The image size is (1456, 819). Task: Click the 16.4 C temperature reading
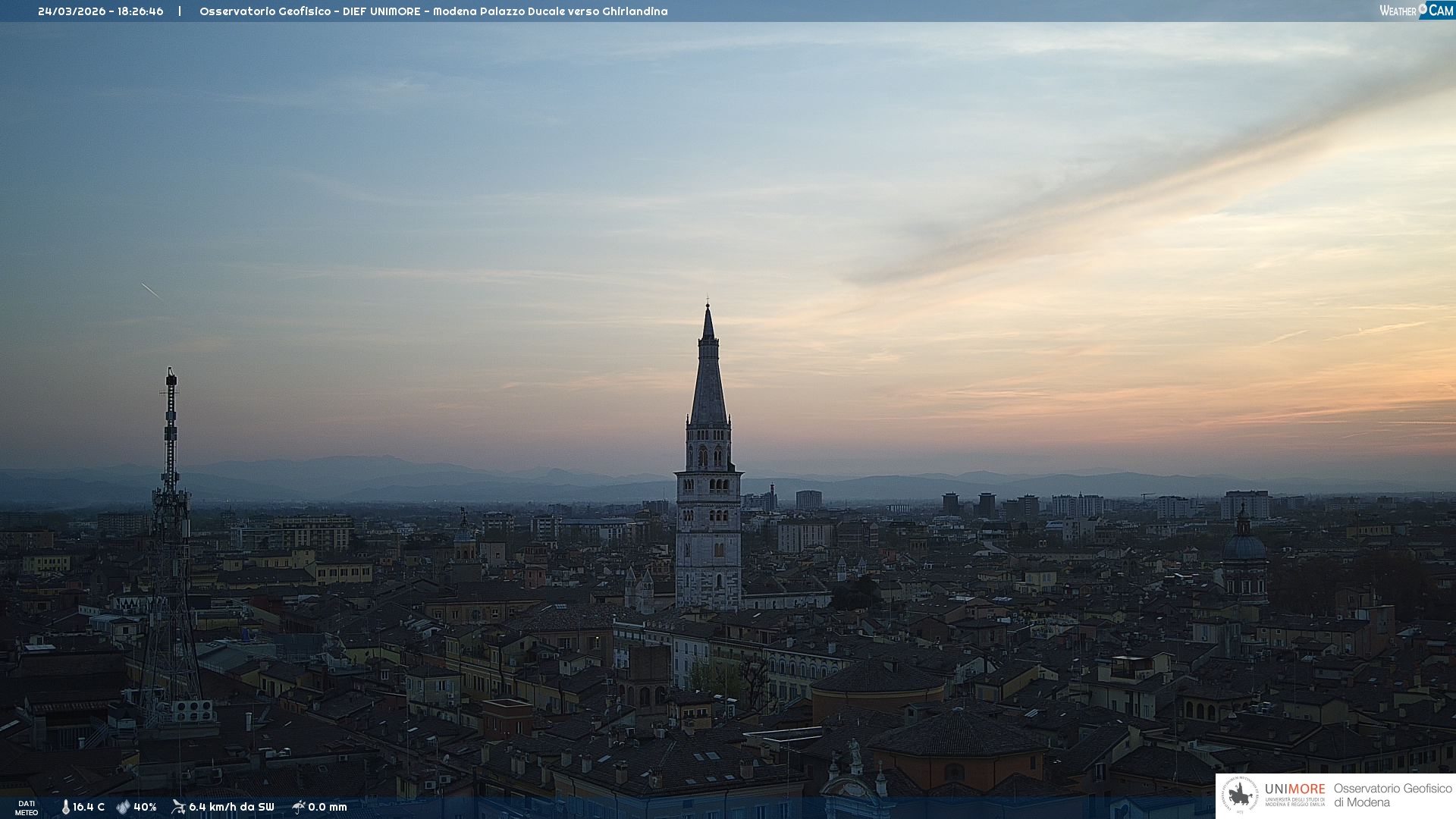tap(89, 807)
